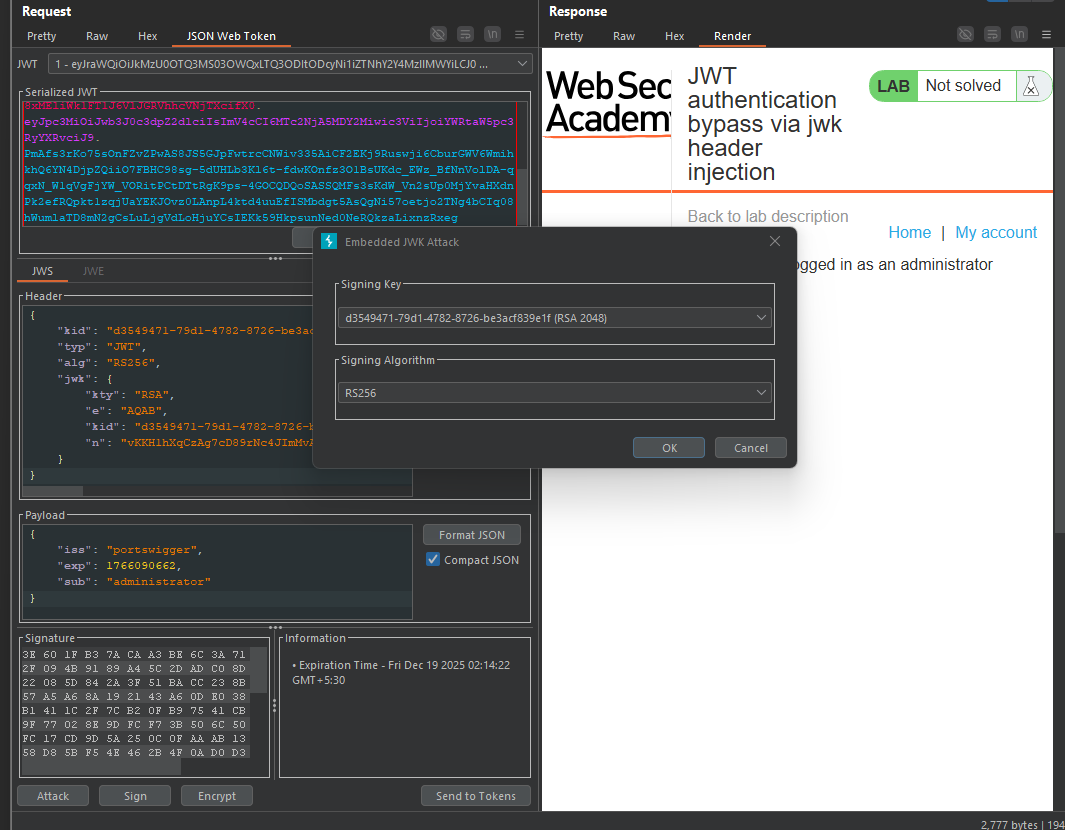Expand the Signing Key dropdown

555,317
